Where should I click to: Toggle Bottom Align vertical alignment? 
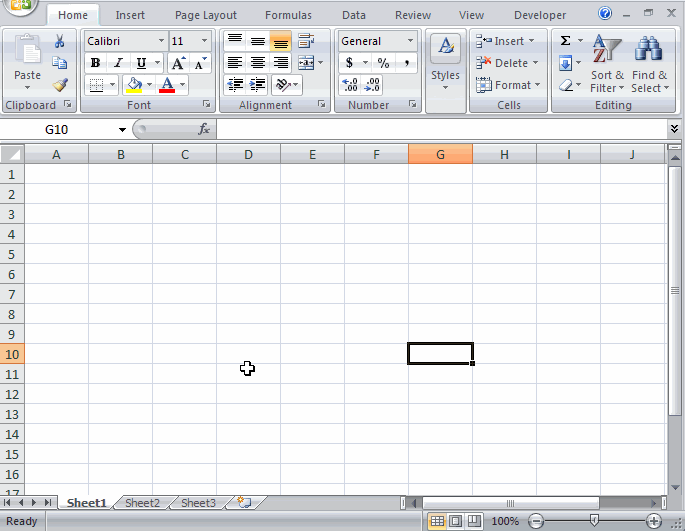[x=280, y=41]
